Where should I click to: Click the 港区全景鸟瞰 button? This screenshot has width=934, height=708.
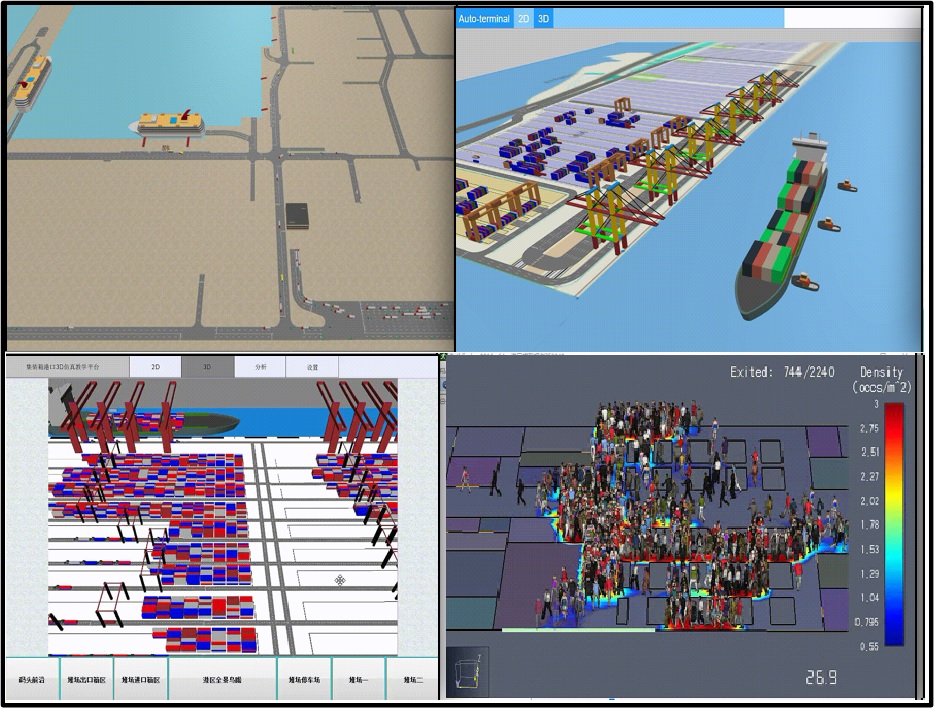tap(222, 680)
